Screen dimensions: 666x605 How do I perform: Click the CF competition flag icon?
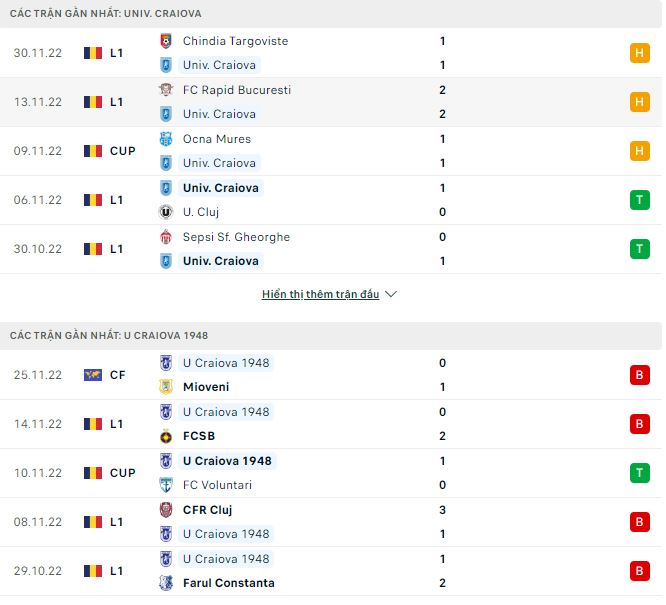point(93,375)
